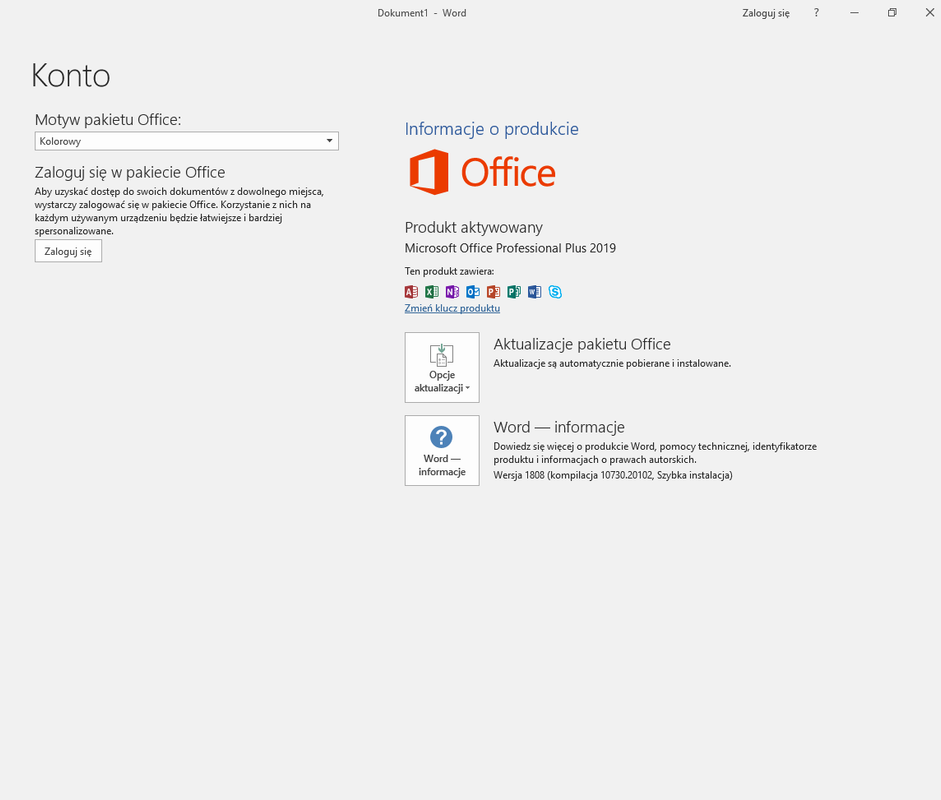Click the Informacje o produkcie heading

point(492,129)
